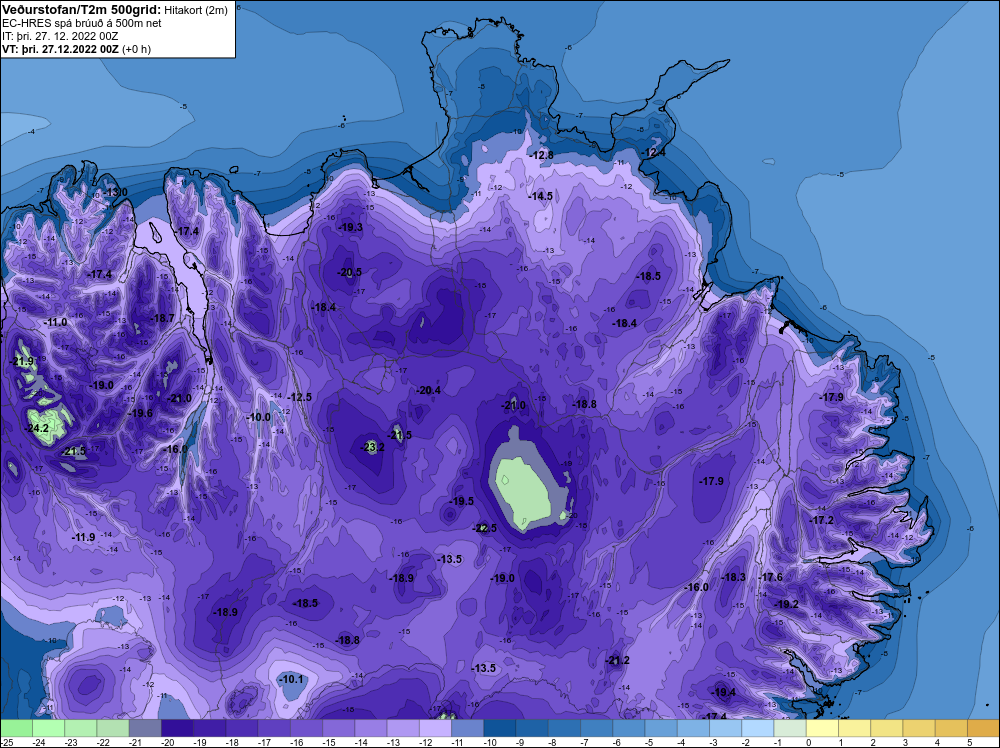The image size is (1000, 748).
Task: Click the -22.5 value near the green area
Action: (x=485, y=528)
